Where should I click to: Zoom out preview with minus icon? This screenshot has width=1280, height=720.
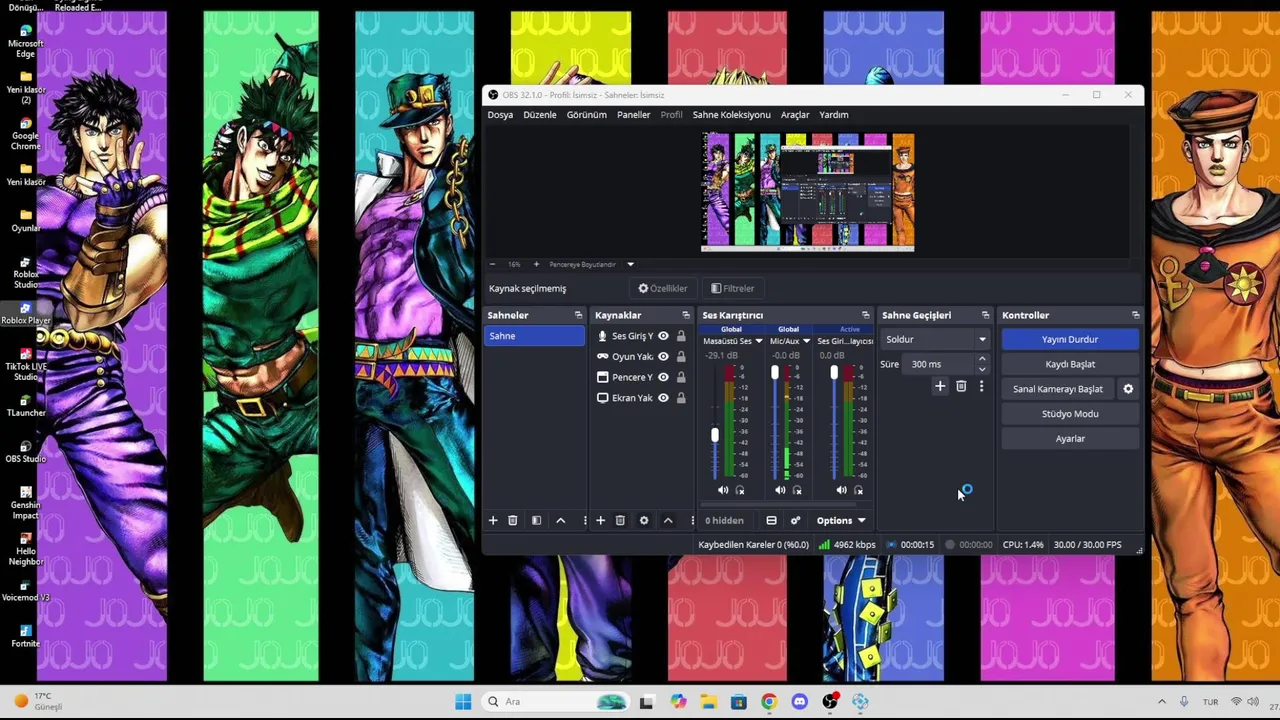492,264
